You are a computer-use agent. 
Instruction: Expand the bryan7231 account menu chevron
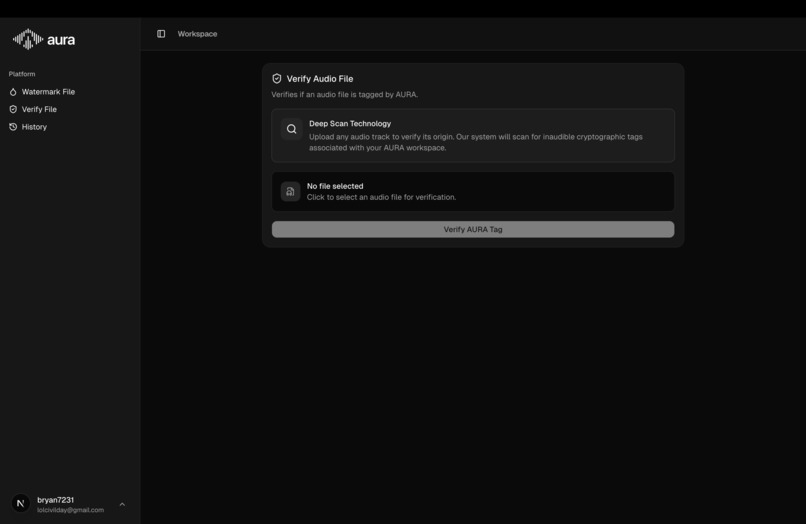coord(122,504)
